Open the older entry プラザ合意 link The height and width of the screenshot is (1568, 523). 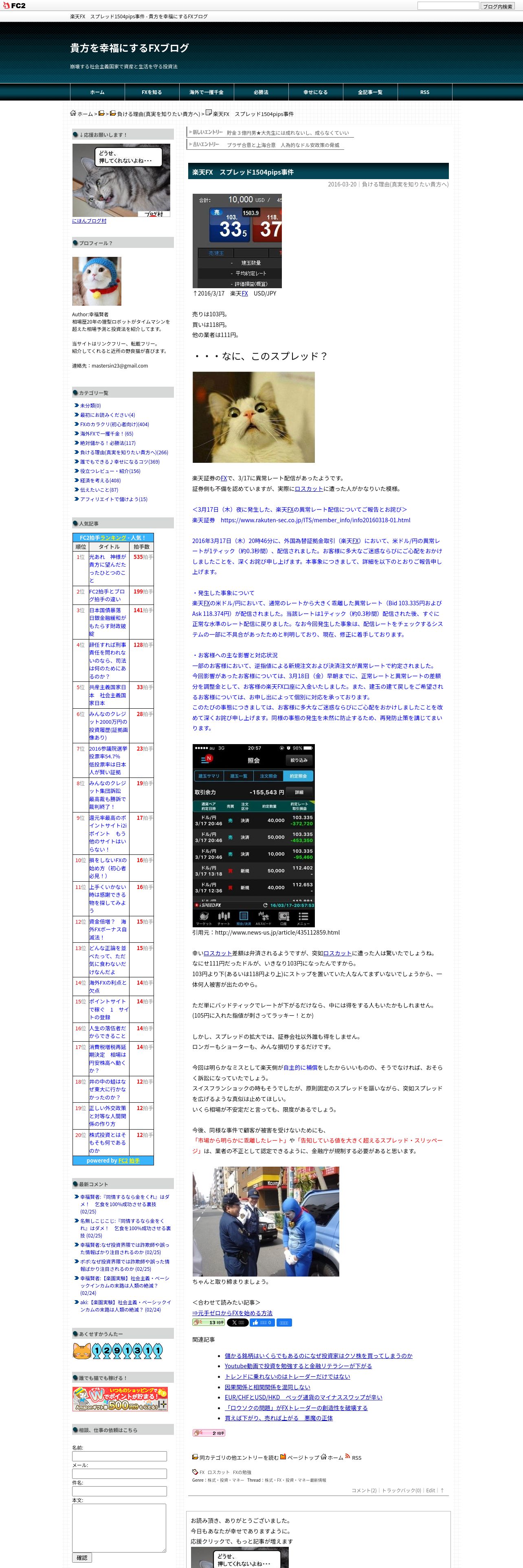tap(283, 145)
